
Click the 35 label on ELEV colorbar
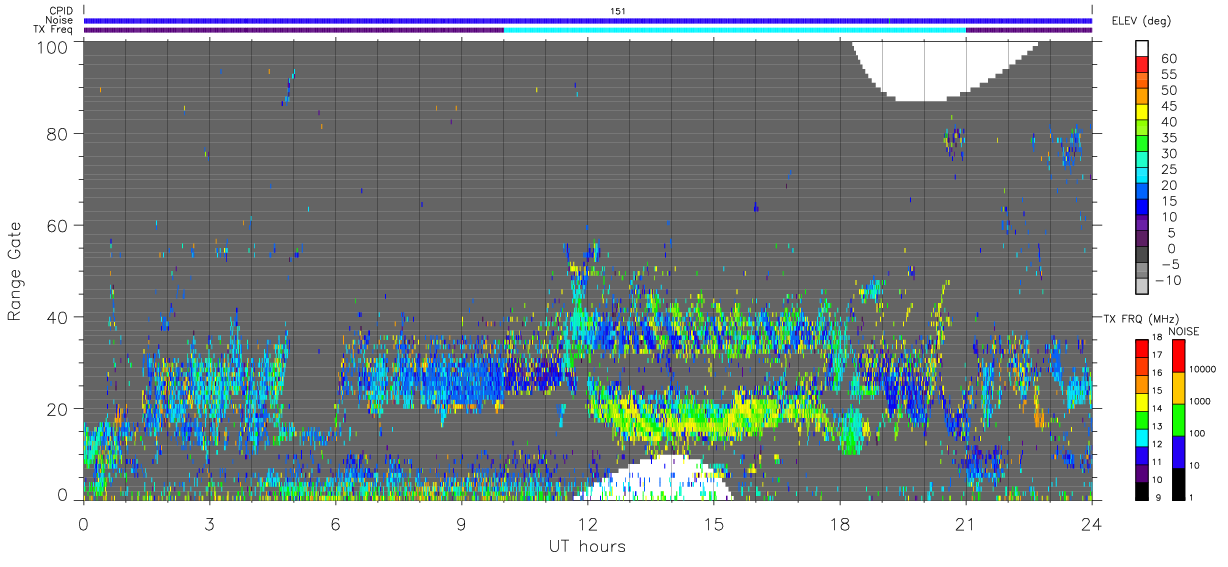click(x=1170, y=137)
